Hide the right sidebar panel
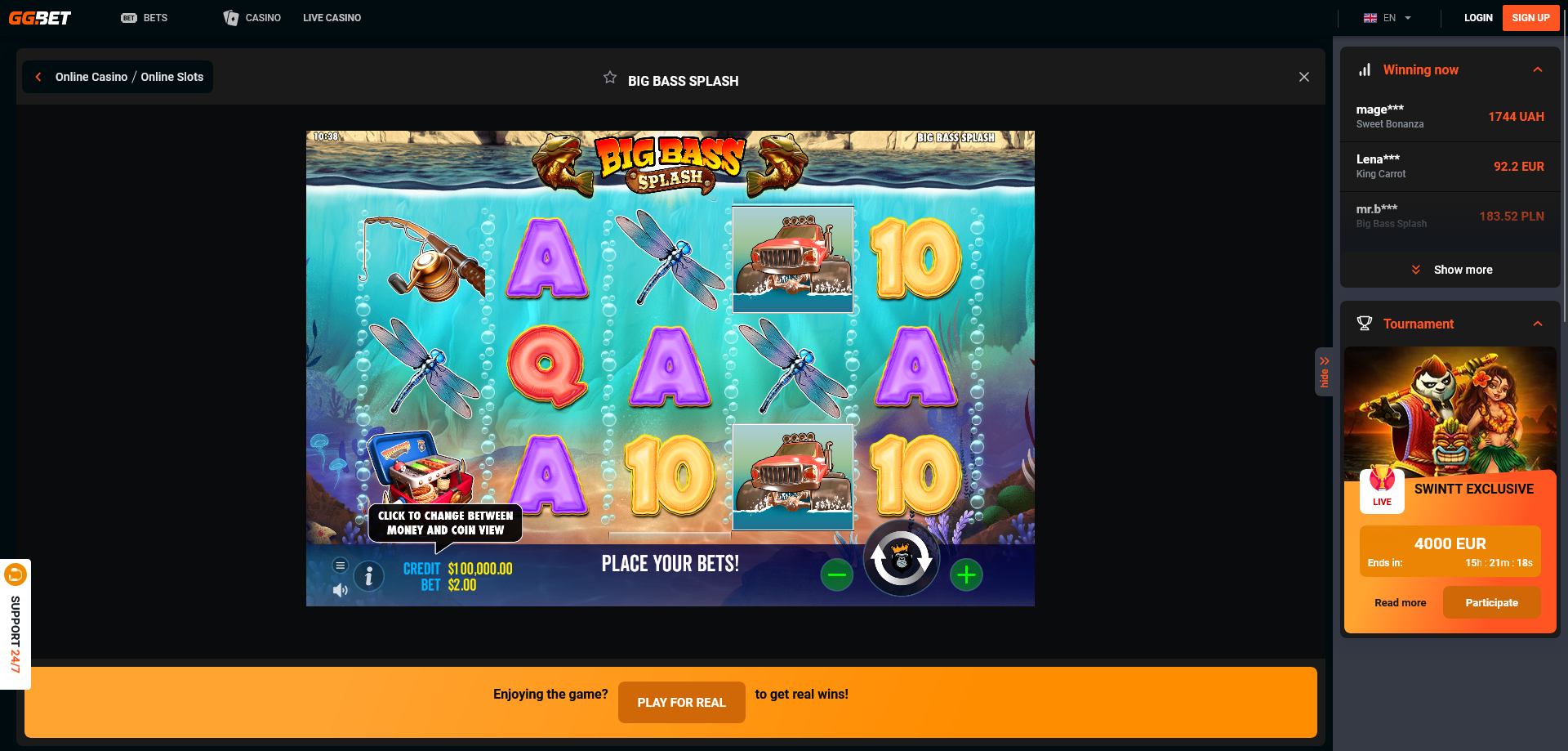The height and width of the screenshot is (751, 1568). (1324, 372)
